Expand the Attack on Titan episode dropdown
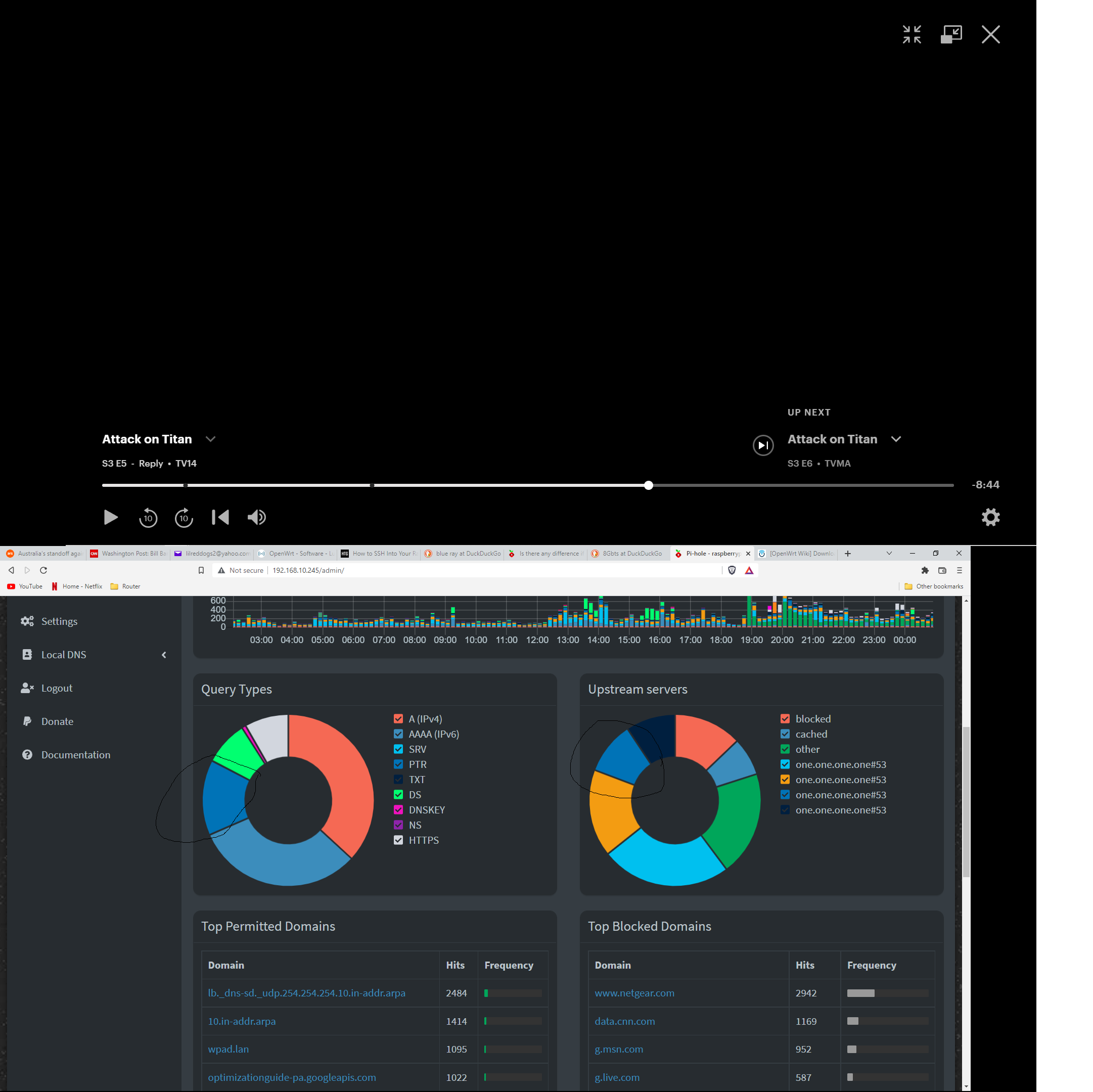The width and height of the screenshot is (1093, 1092). point(210,439)
